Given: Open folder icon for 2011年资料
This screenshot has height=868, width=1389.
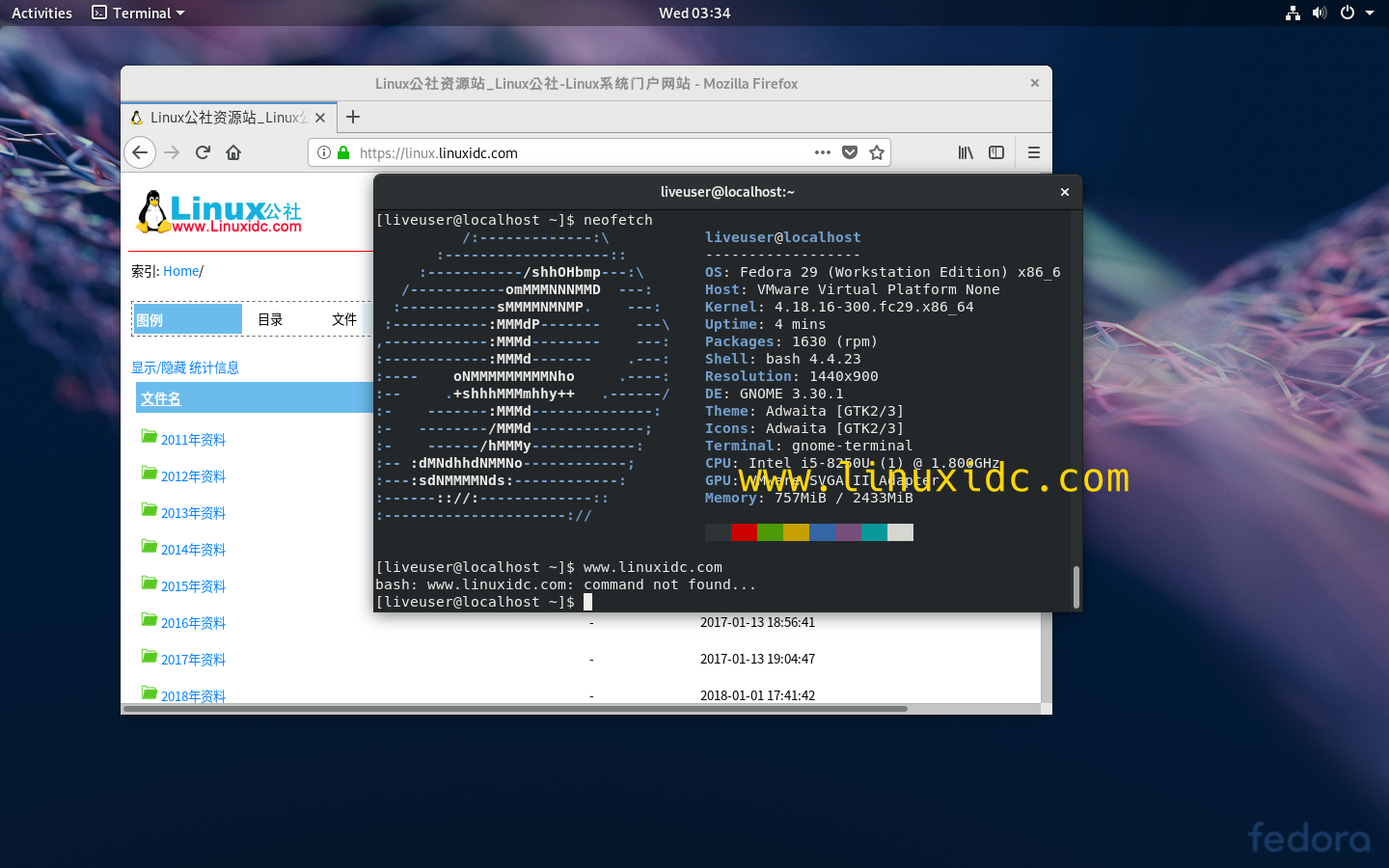Looking at the screenshot, I should coord(149,436).
